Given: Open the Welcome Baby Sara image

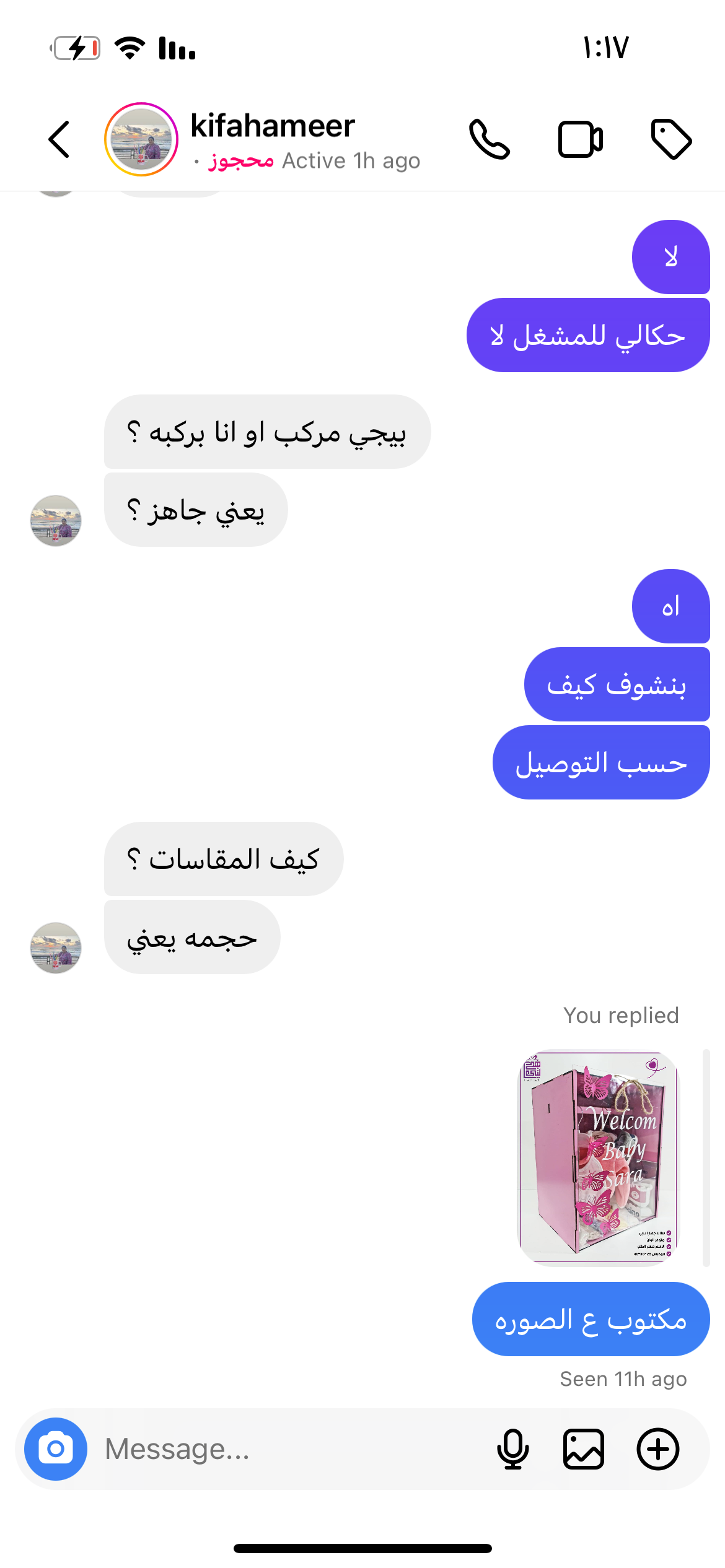Looking at the screenshot, I should click(x=599, y=1157).
